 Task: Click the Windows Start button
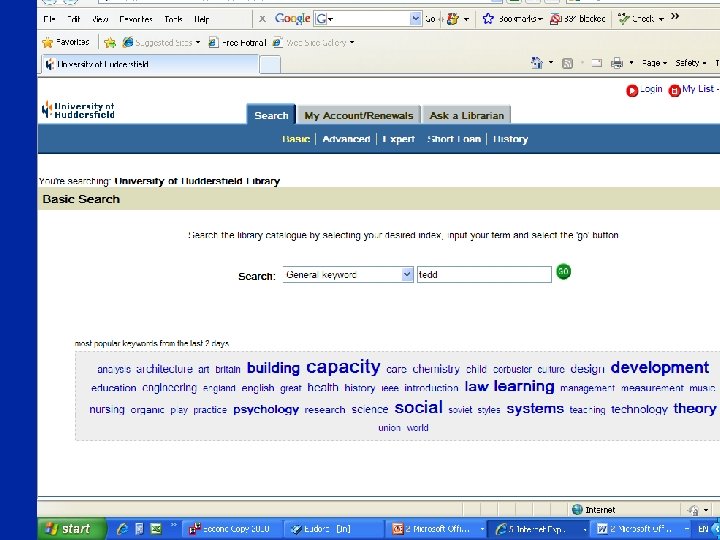(x=72, y=529)
